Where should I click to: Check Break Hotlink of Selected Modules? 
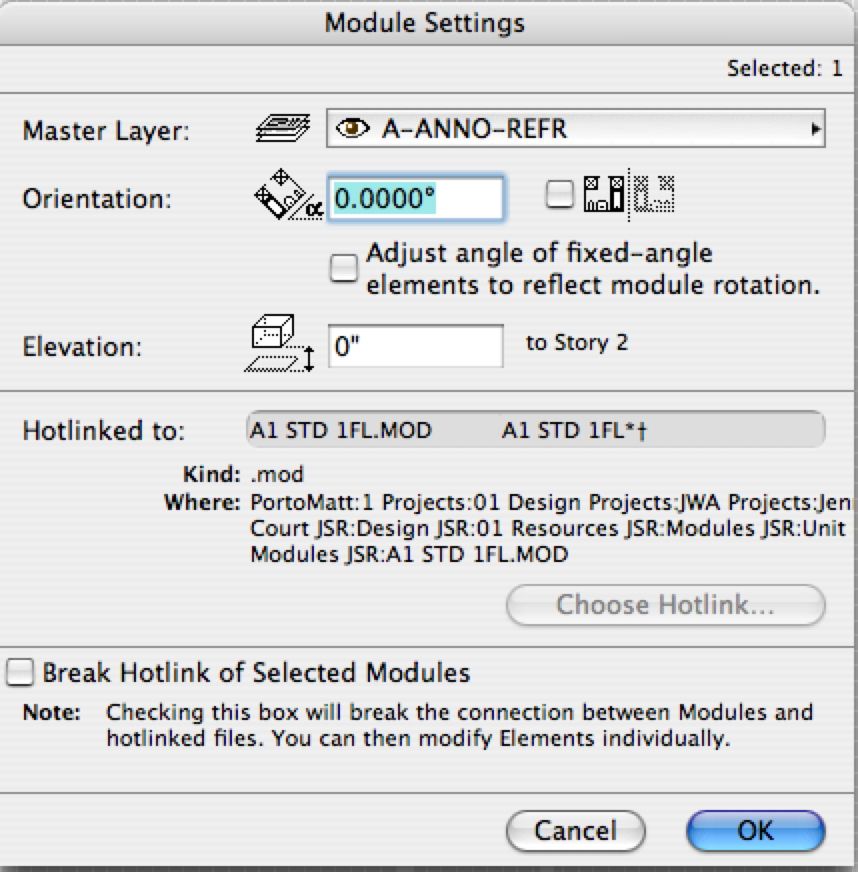[18, 672]
